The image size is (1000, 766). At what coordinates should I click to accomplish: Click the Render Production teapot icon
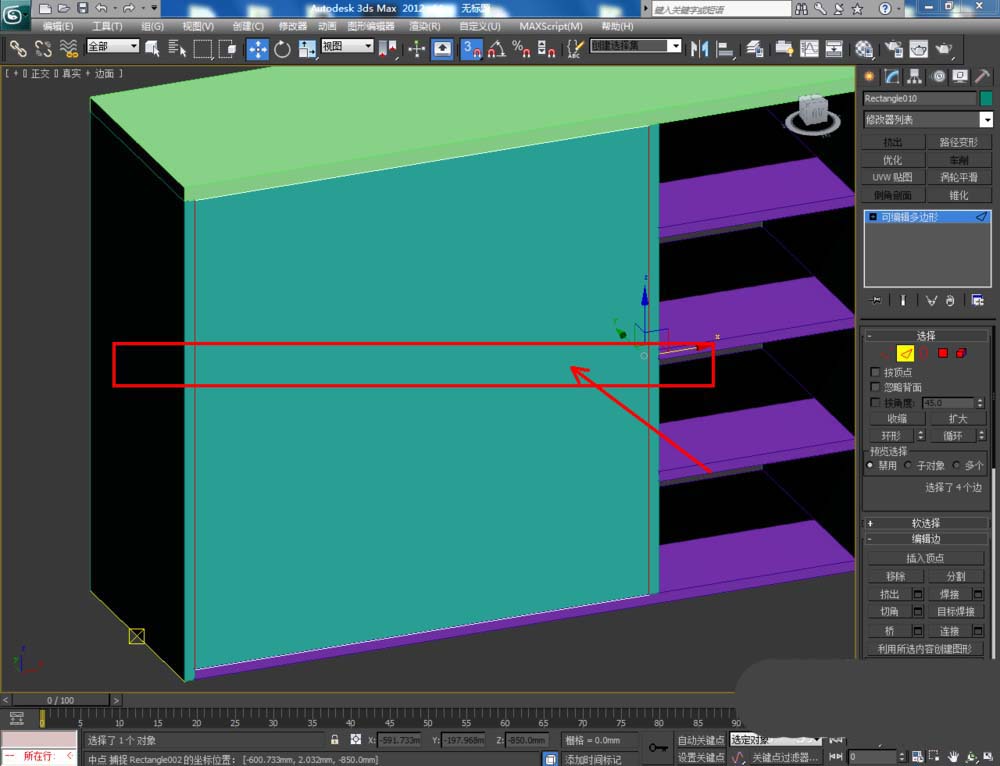[x=944, y=49]
